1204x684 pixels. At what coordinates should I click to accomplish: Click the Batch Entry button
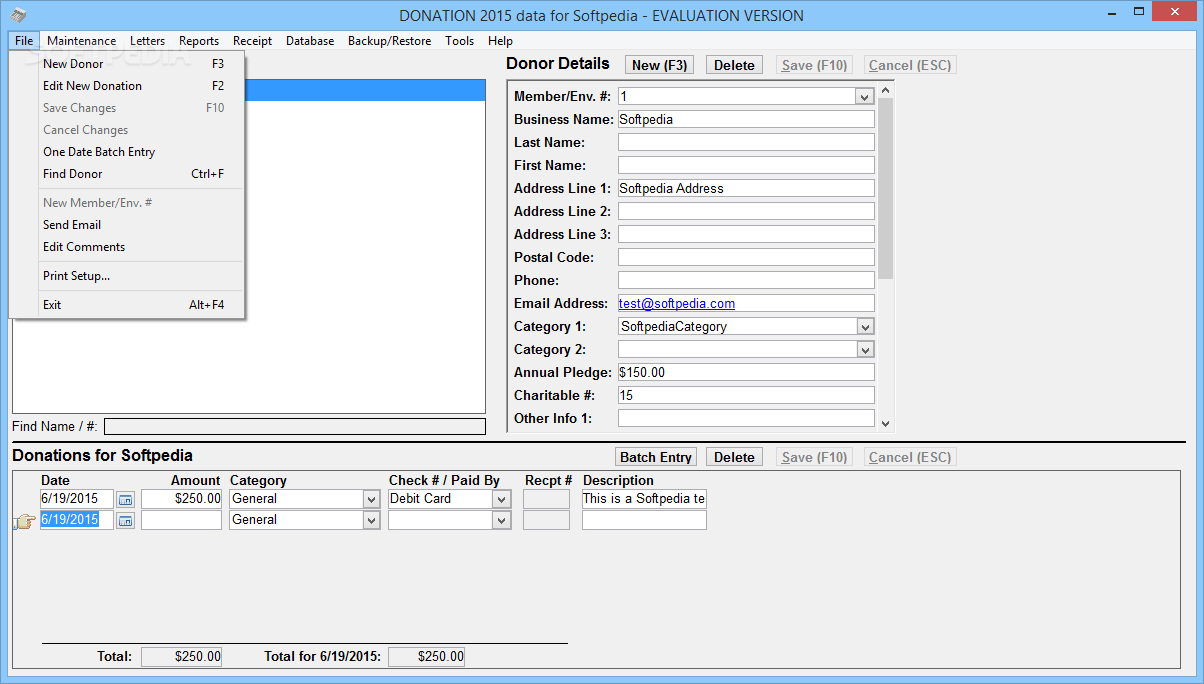click(x=656, y=457)
